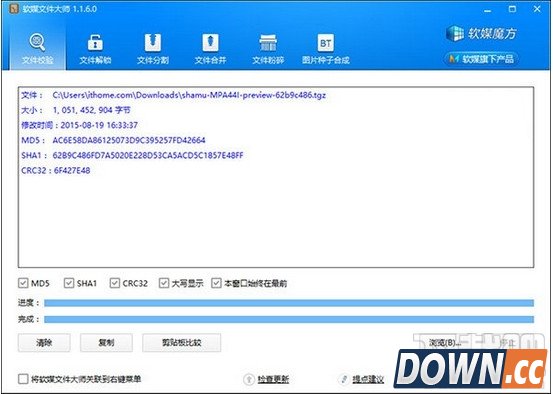Open the 文件分割 file split tab

coord(153,49)
